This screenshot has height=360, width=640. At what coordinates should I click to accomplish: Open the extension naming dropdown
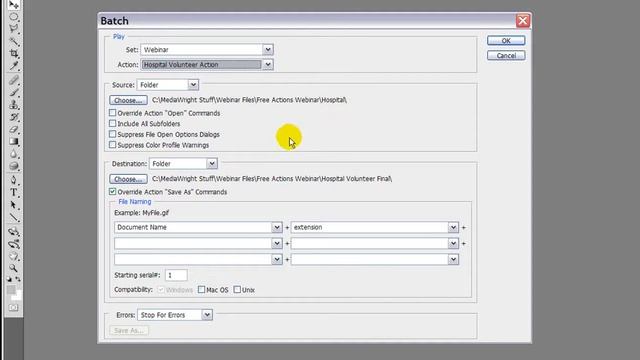coord(375,227)
